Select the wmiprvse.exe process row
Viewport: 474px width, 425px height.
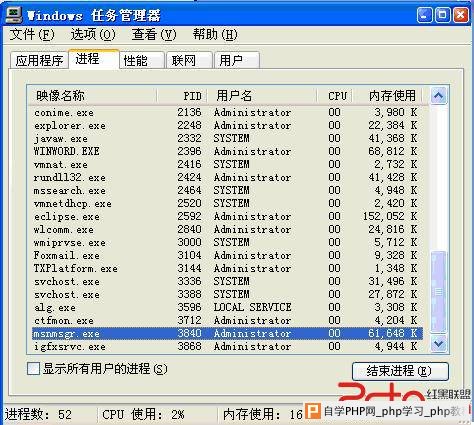(227, 242)
